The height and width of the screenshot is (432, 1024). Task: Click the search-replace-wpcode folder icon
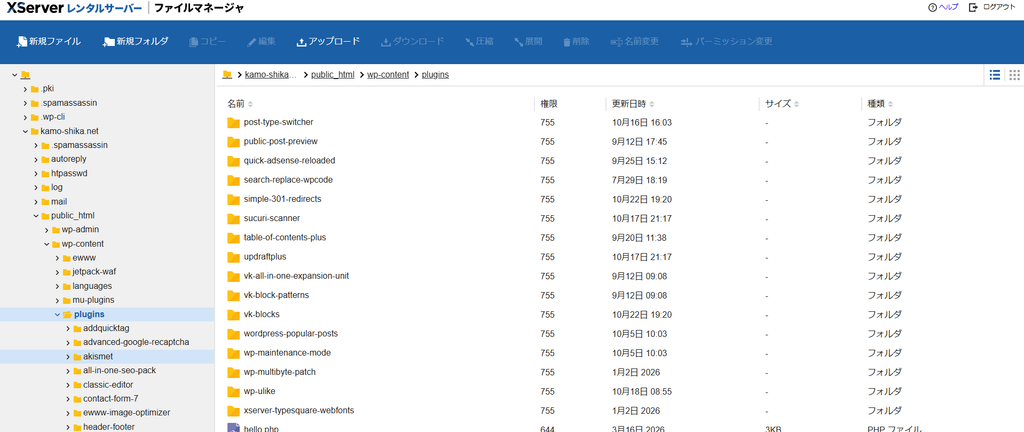[x=234, y=180]
